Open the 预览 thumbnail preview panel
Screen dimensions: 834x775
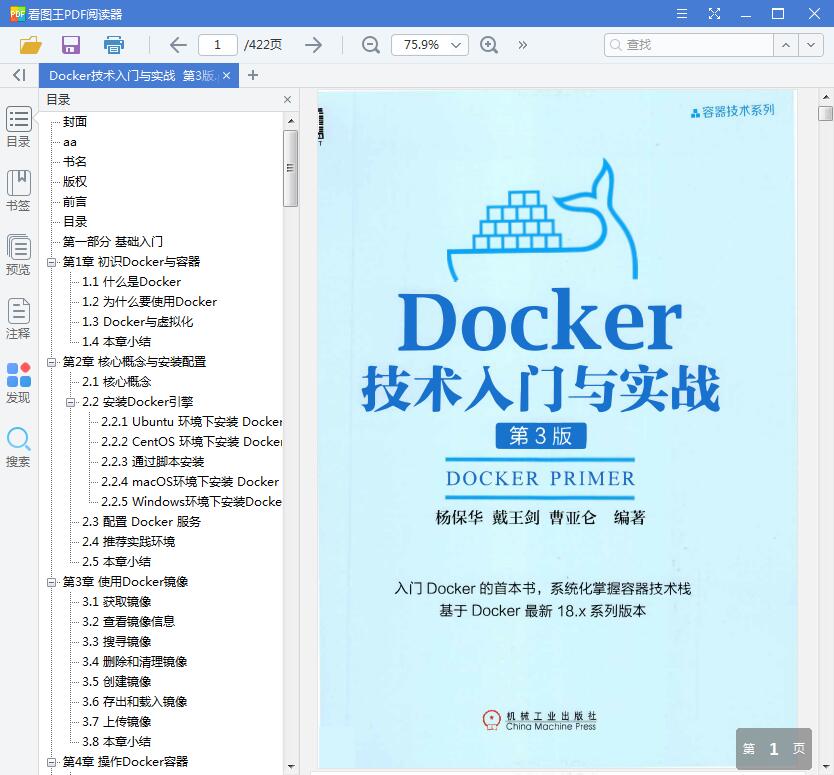point(19,255)
